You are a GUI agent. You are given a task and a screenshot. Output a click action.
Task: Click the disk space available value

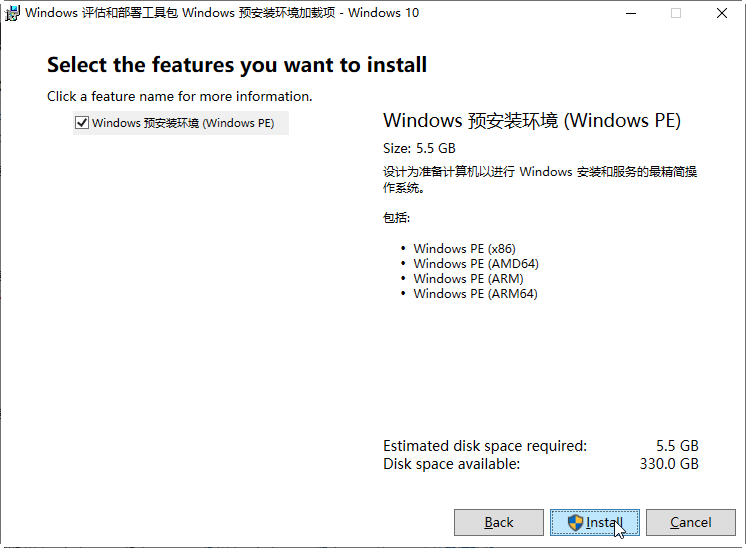669,464
